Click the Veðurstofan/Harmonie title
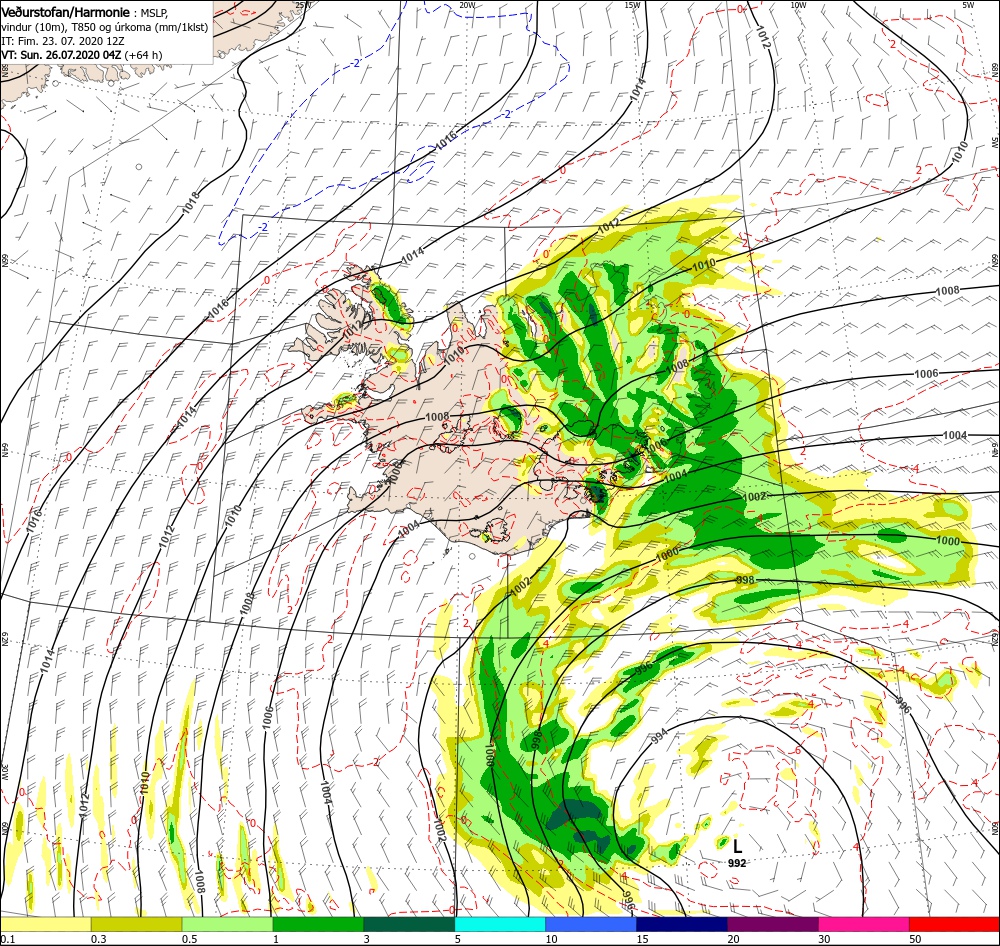 click(x=66, y=12)
